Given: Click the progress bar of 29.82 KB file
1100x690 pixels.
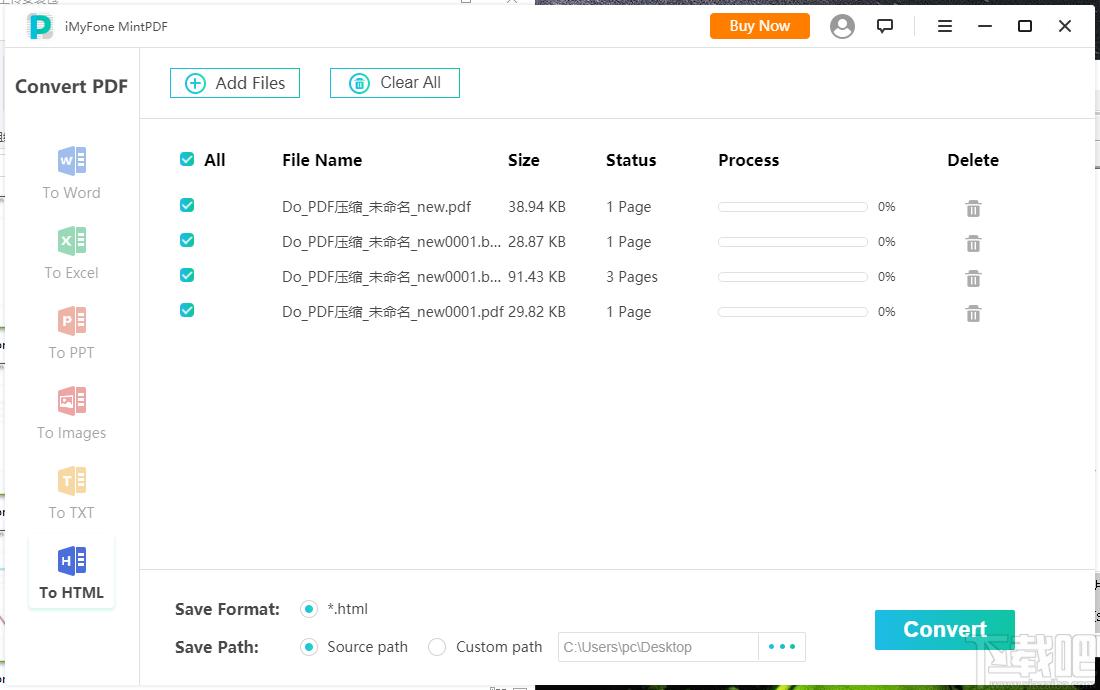Looking at the screenshot, I should 793,312.
